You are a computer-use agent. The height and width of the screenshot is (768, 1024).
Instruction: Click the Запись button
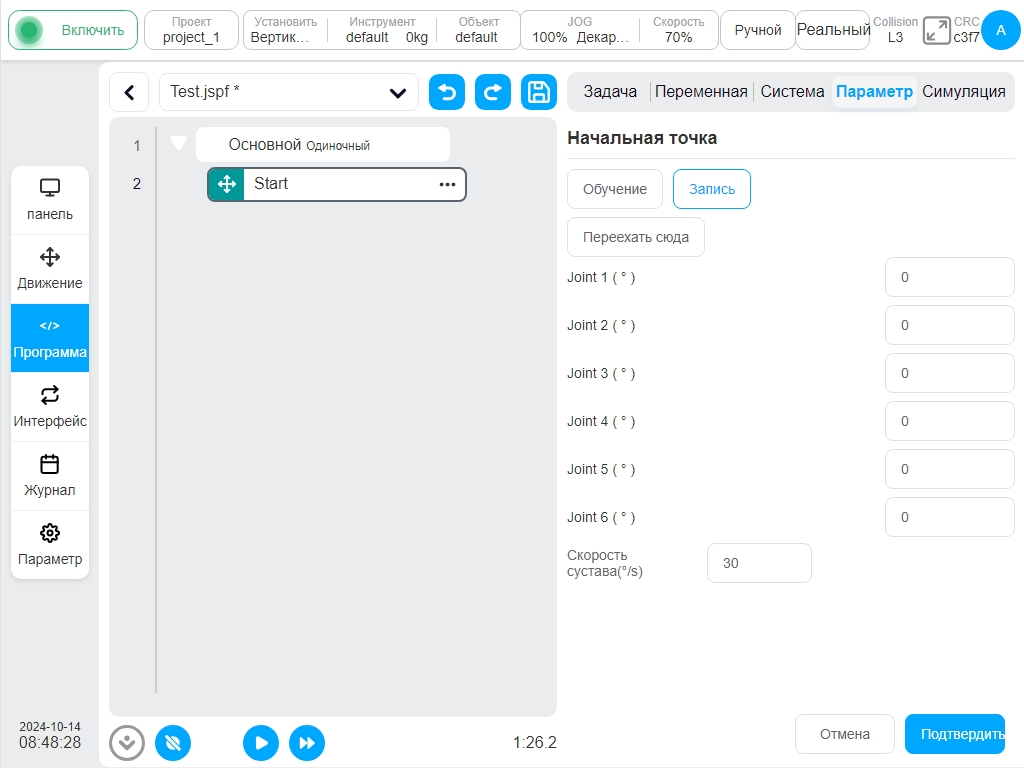click(x=712, y=189)
